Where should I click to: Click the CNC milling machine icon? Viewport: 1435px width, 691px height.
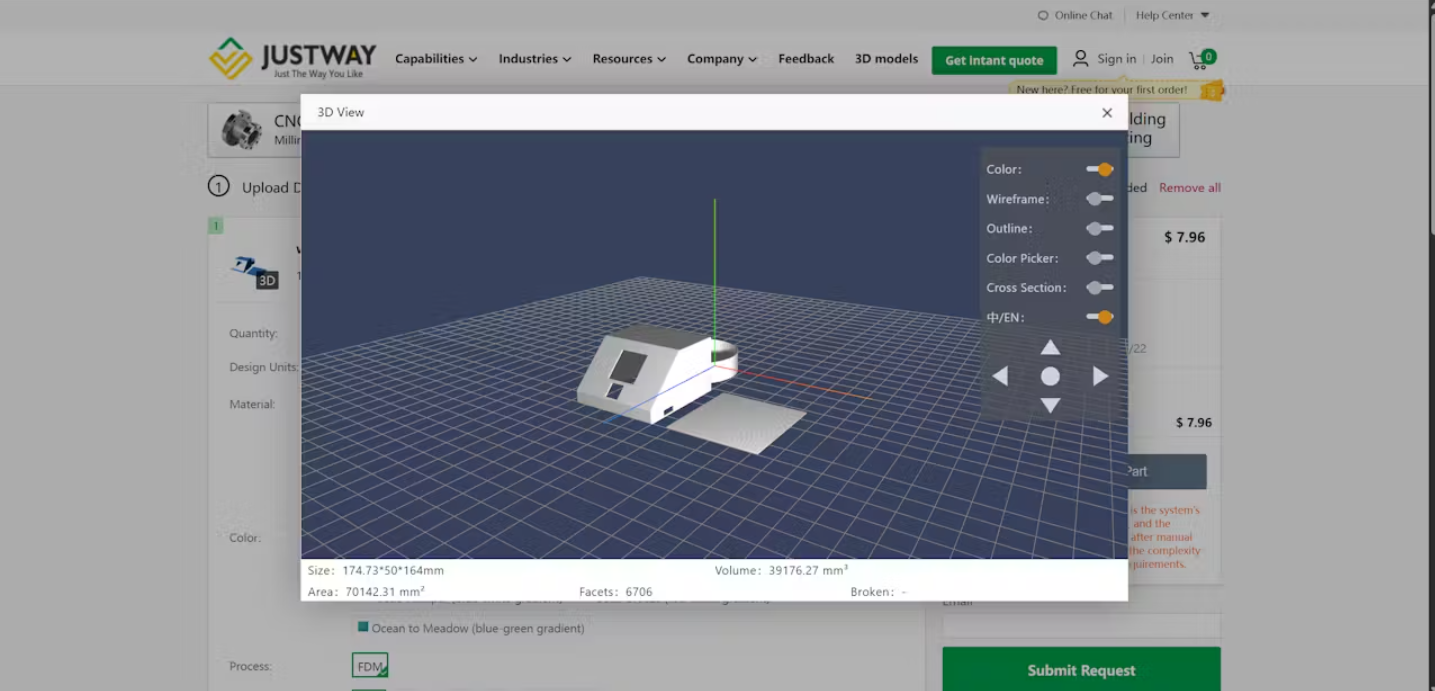(243, 129)
